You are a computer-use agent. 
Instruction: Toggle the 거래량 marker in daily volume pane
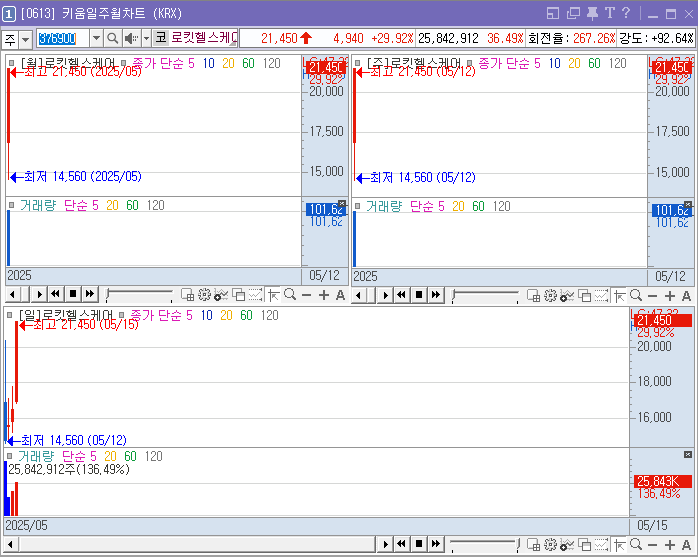(10, 456)
